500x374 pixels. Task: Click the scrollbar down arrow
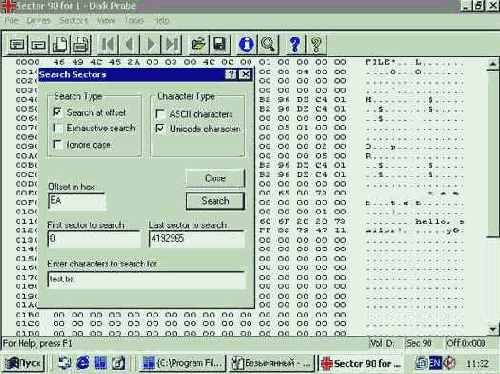[493, 330]
